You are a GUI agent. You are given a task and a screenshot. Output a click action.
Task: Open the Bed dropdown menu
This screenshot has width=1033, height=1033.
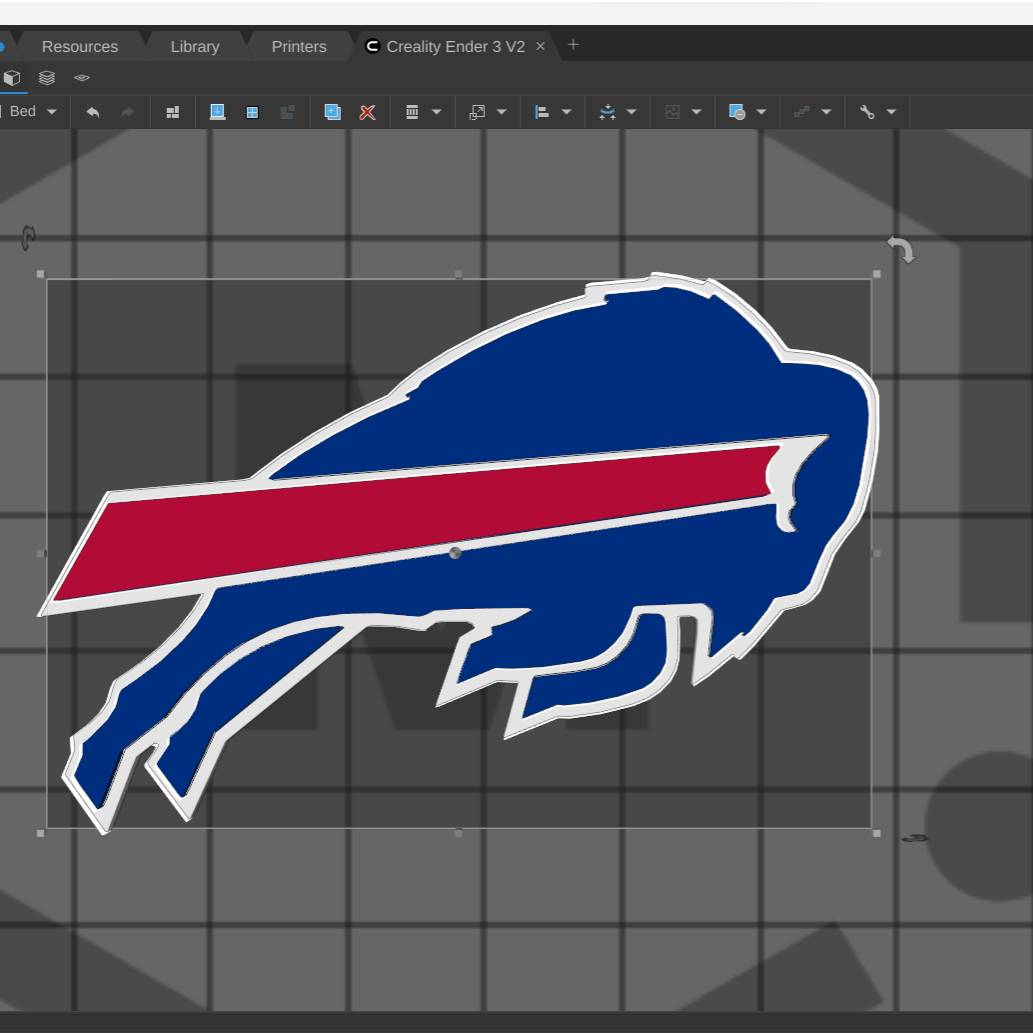tap(52, 112)
